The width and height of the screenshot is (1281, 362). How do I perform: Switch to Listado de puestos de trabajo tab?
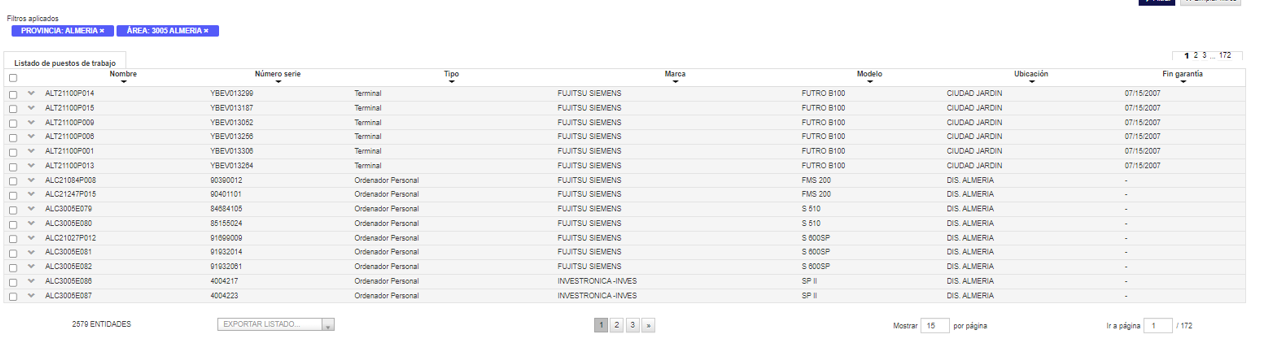pyautogui.click(x=65, y=63)
